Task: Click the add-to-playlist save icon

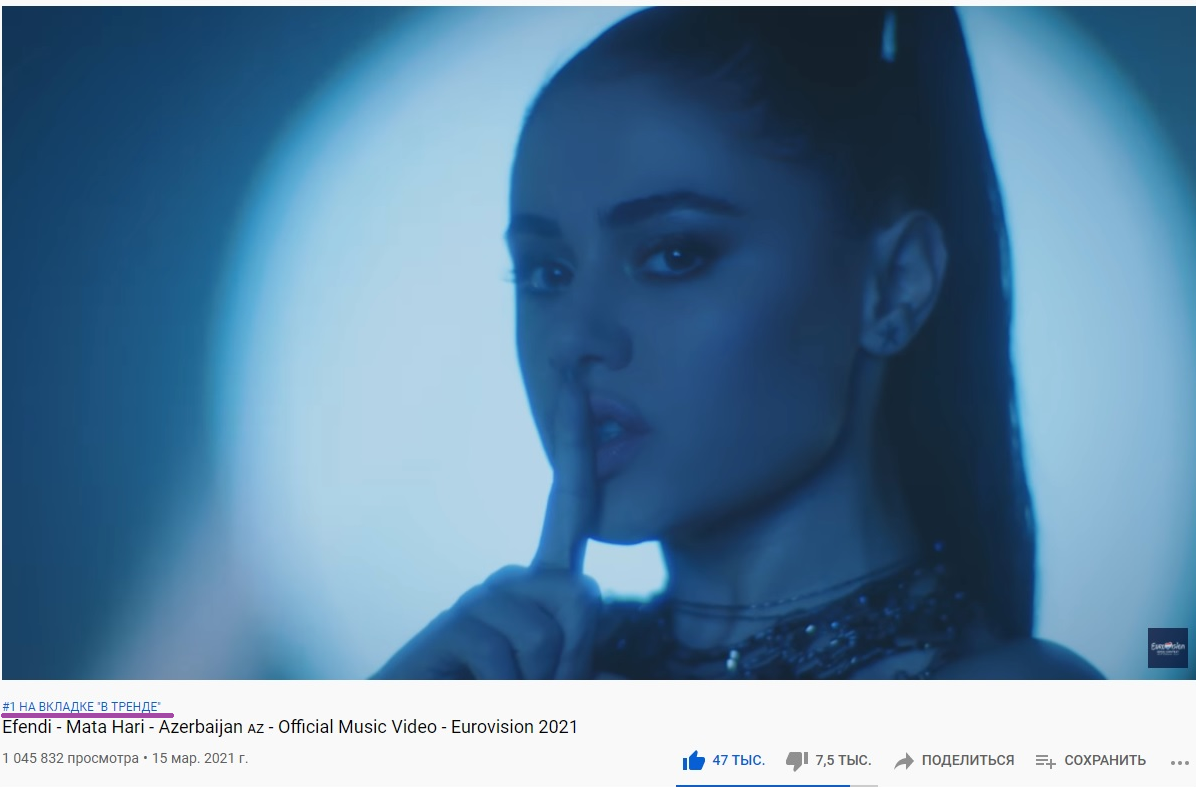Action: coord(1046,760)
